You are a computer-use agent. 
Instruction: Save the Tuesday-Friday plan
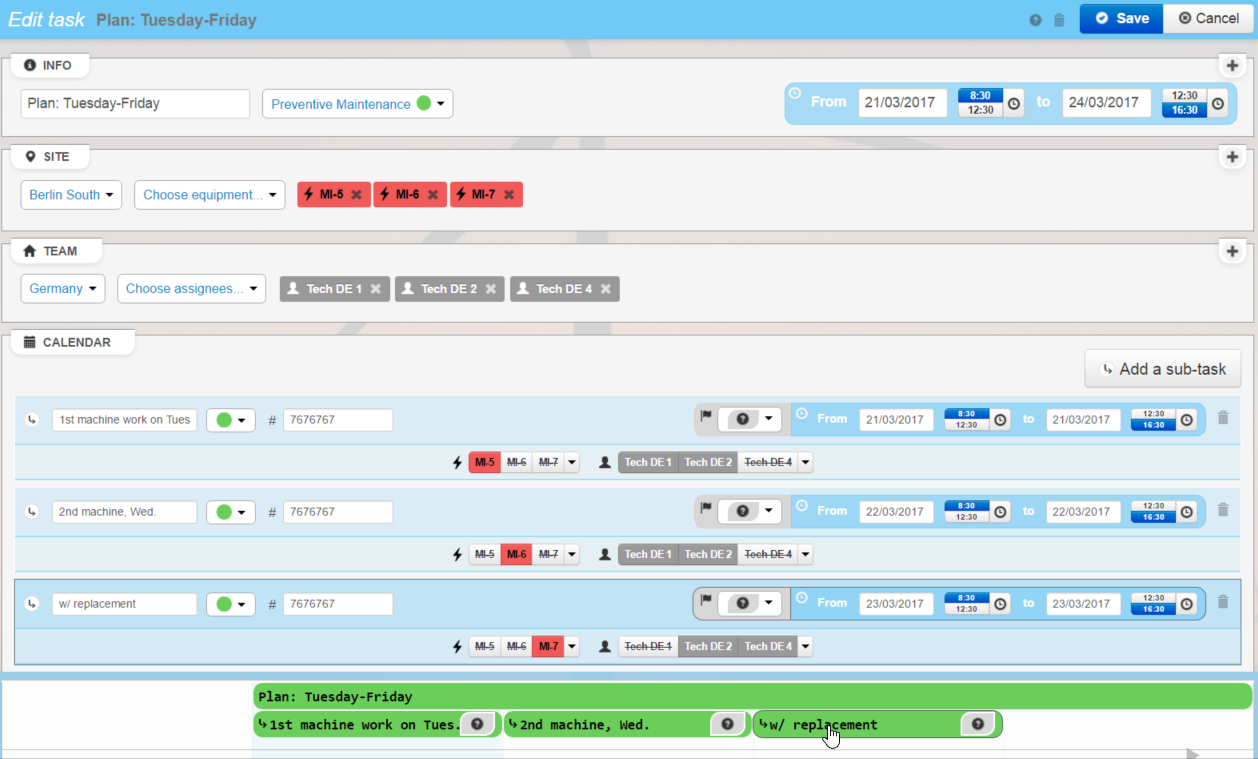point(1120,17)
